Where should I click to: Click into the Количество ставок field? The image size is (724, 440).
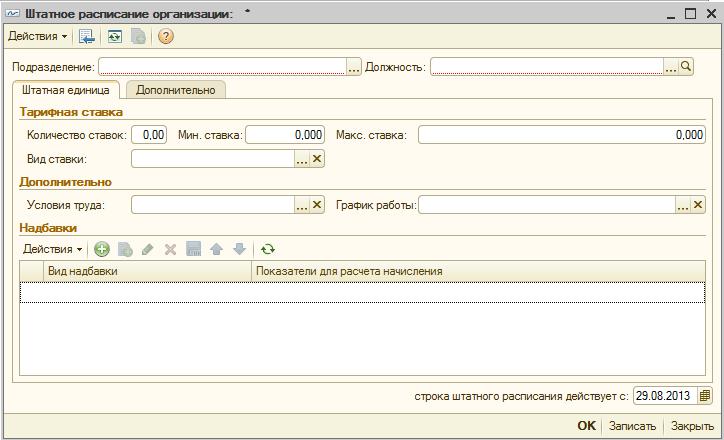149,135
